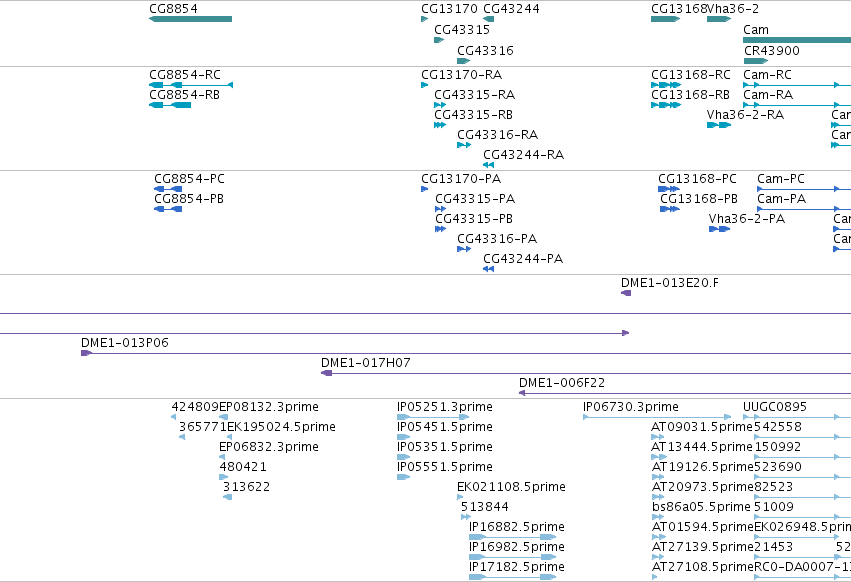Viewport: 851px width, 582px height.
Task: Click protein CG13170-PA
Action: (x=424, y=189)
